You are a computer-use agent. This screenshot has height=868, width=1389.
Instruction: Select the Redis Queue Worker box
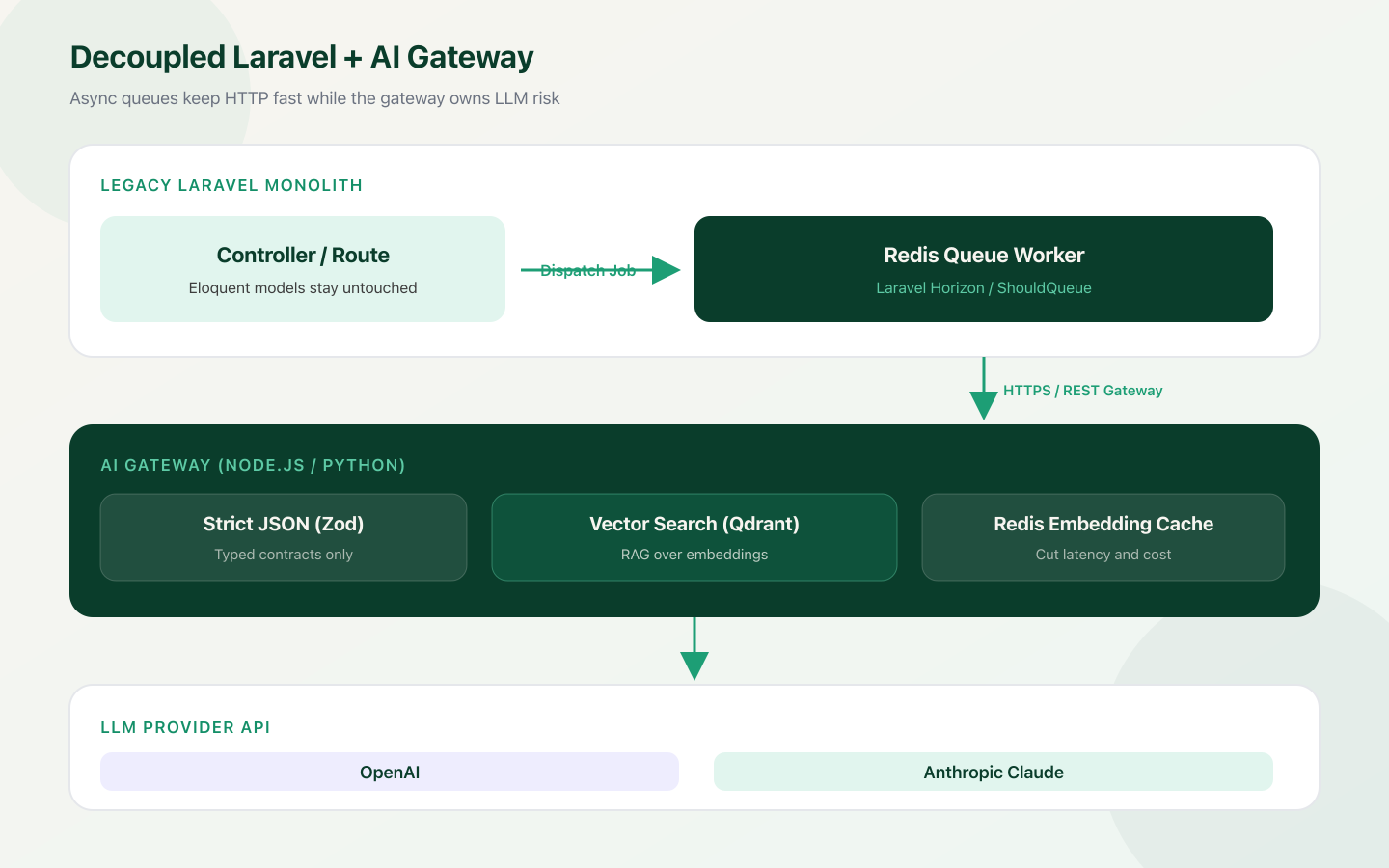984,269
